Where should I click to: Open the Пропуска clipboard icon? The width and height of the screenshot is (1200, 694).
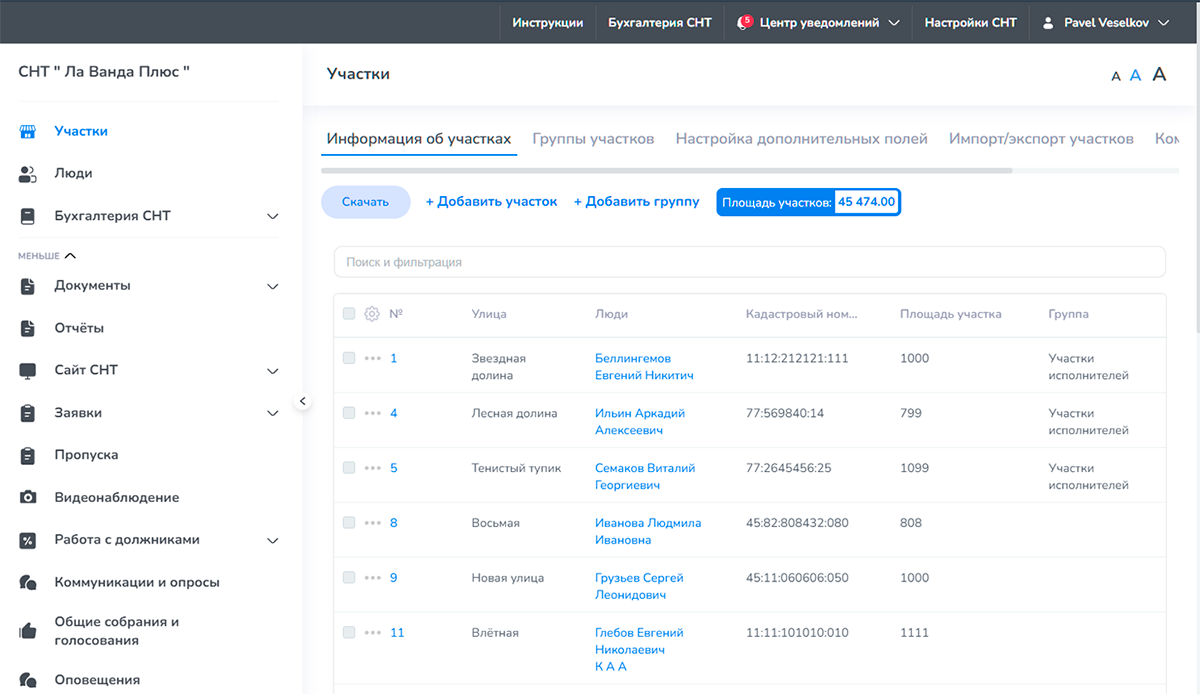[28, 455]
